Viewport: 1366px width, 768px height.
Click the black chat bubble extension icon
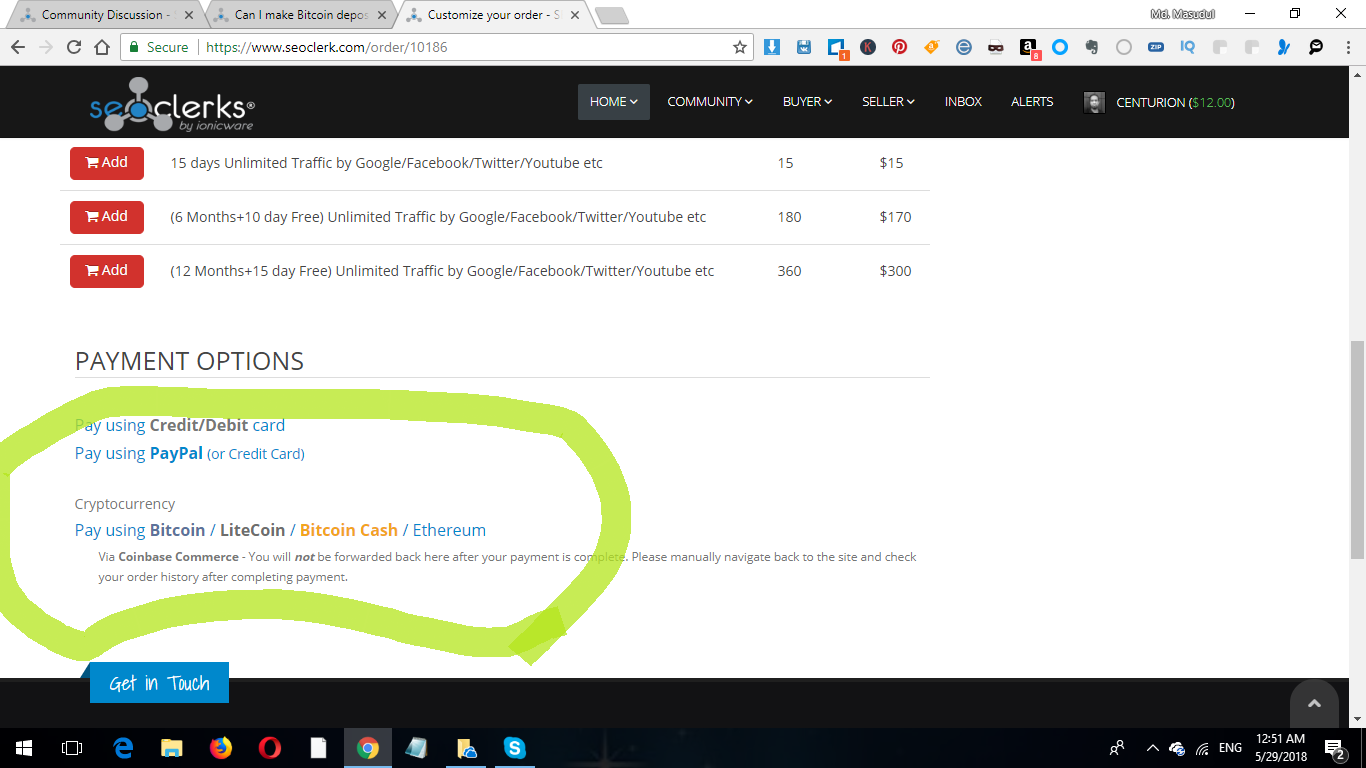1316,47
